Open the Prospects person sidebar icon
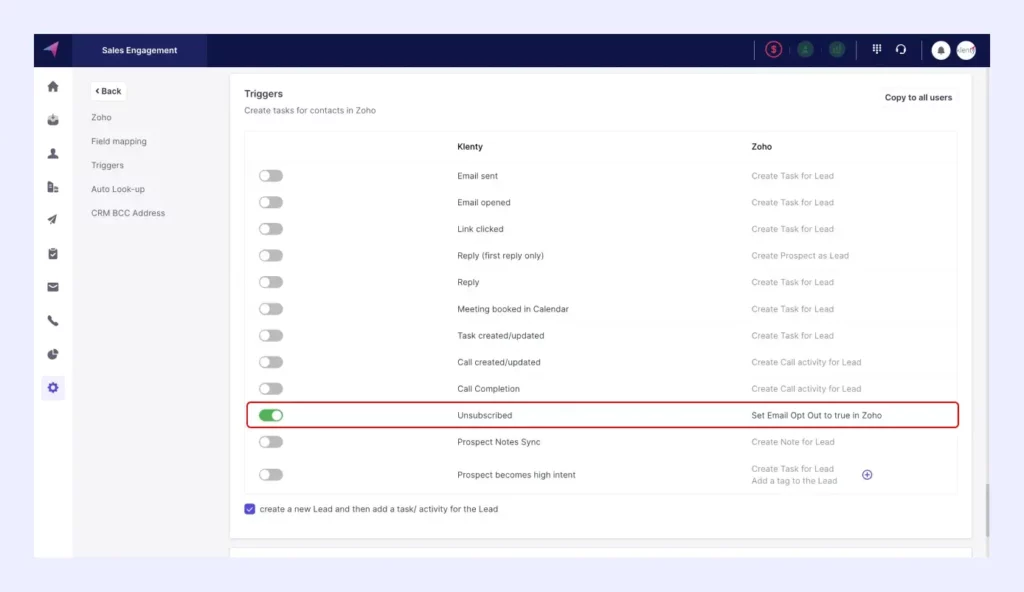Image resolution: width=1024 pixels, height=592 pixels. click(53, 154)
